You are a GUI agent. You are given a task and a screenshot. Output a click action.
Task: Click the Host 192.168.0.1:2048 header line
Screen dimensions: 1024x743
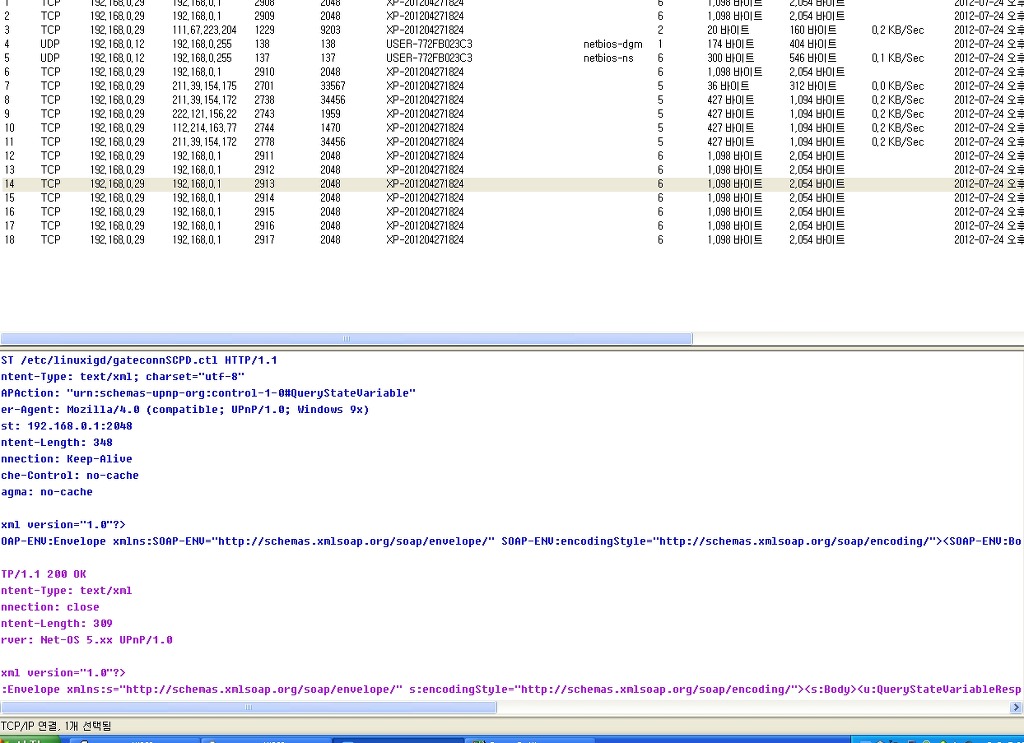click(66, 426)
